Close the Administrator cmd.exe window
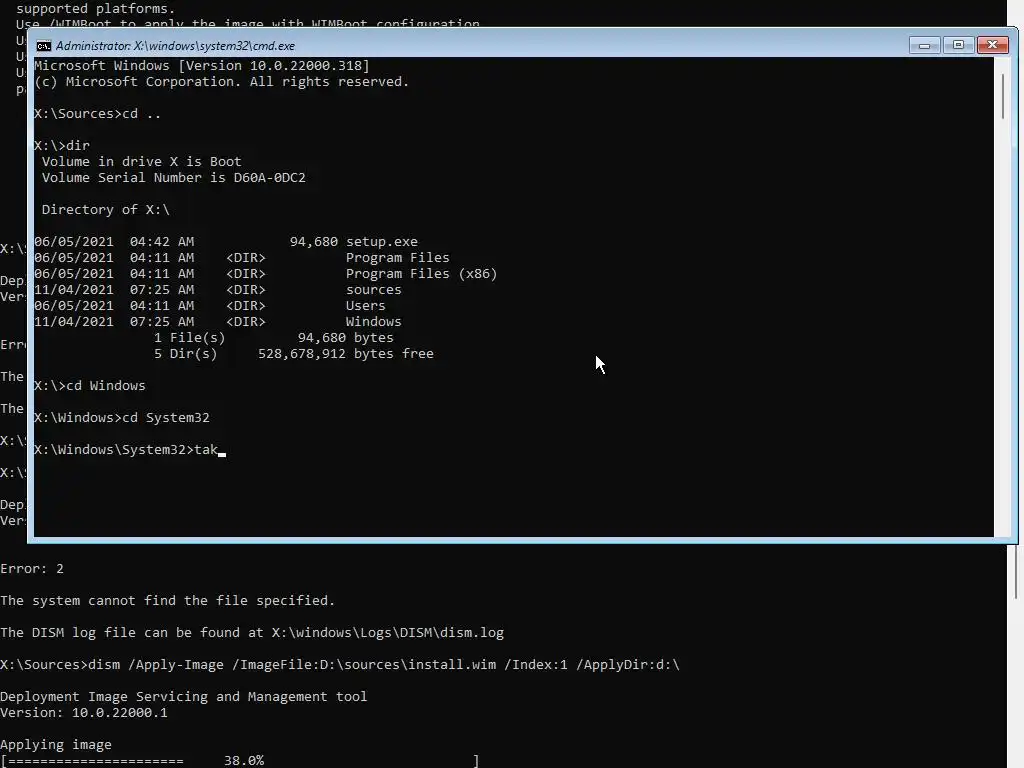This screenshot has height=768, width=1024. [x=993, y=45]
